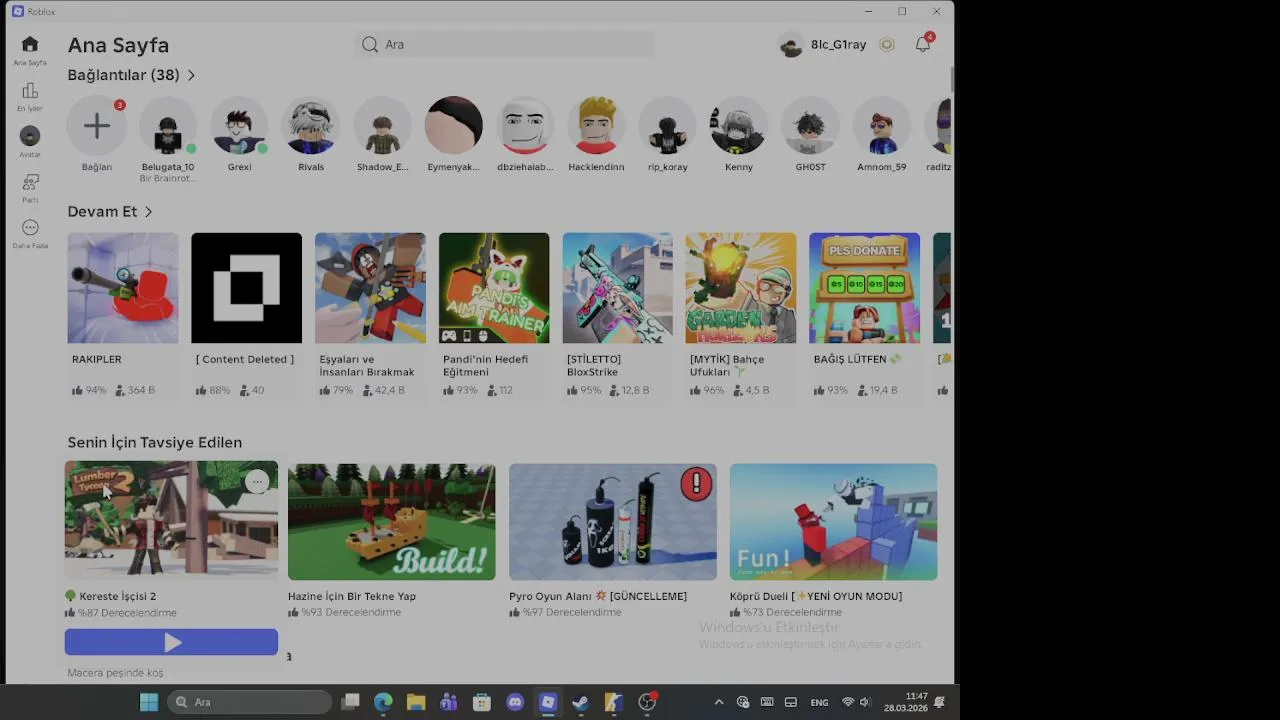The width and height of the screenshot is (1280, 720).
Task: Click the volume icon in system tray
Action: pyautogui.click(x=865, y=702)
